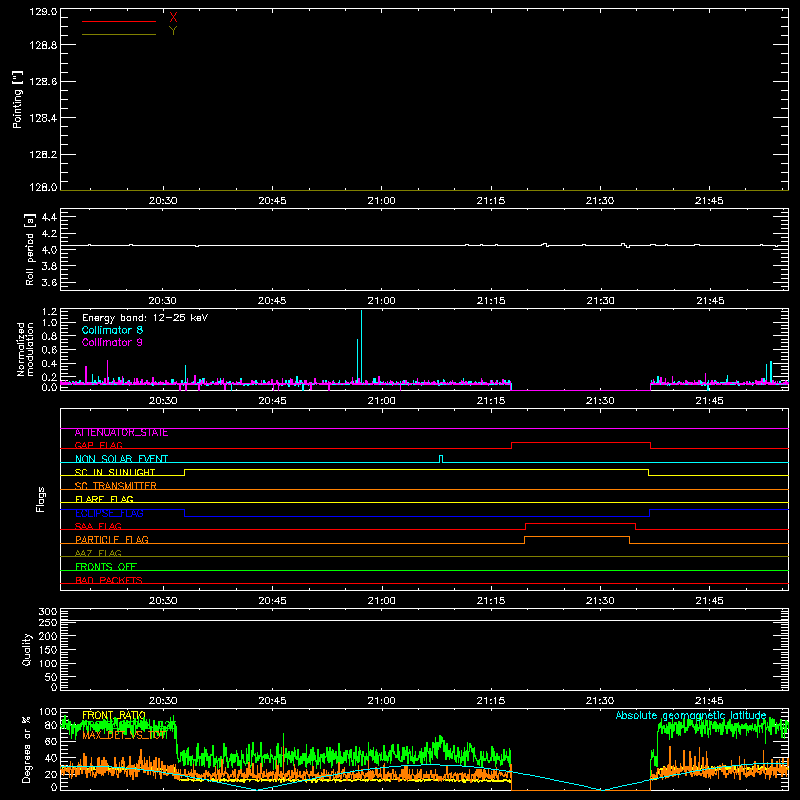Click the raised GAP_FLAG segment
The height and width of the screenshot is (800, 800).
581,443
